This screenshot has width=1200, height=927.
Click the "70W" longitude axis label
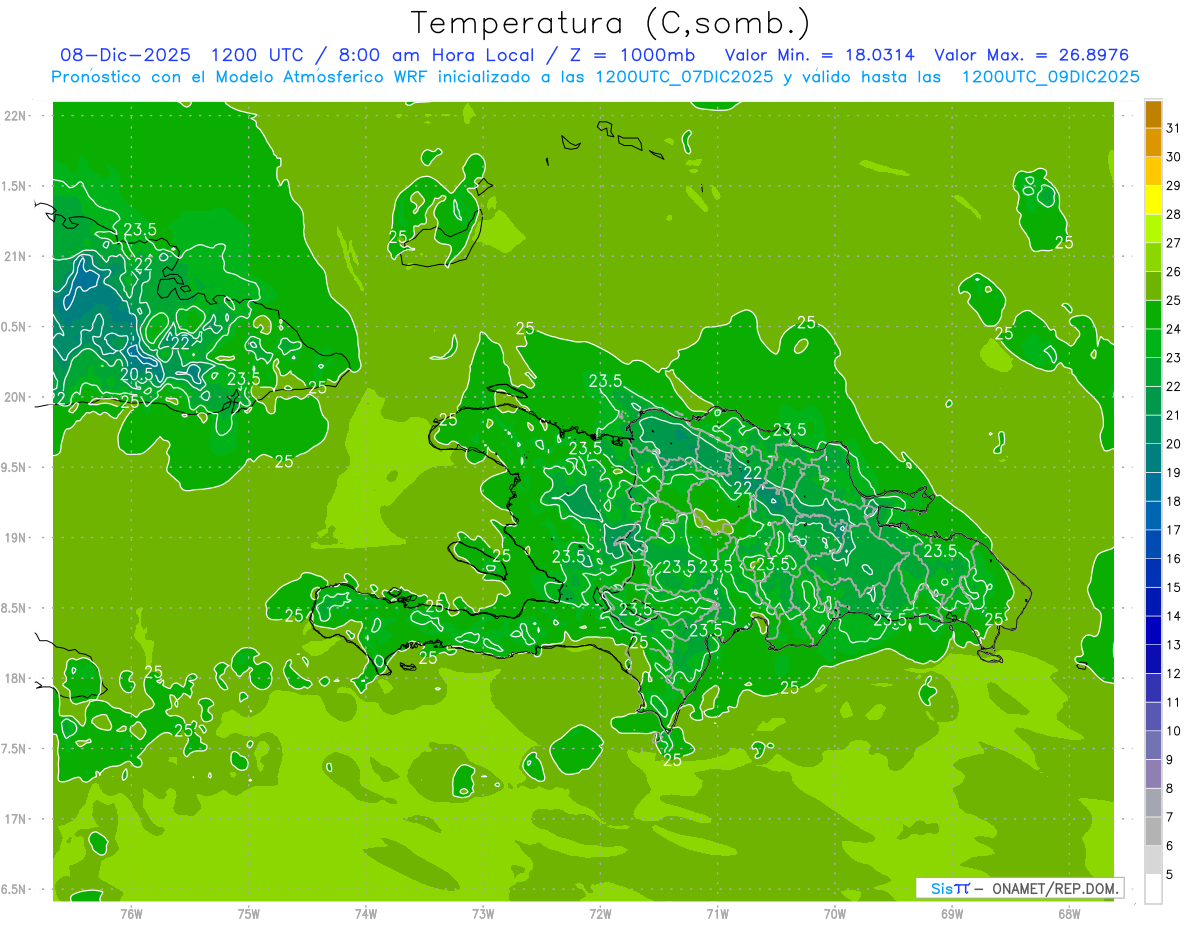(x=835, y=913)
